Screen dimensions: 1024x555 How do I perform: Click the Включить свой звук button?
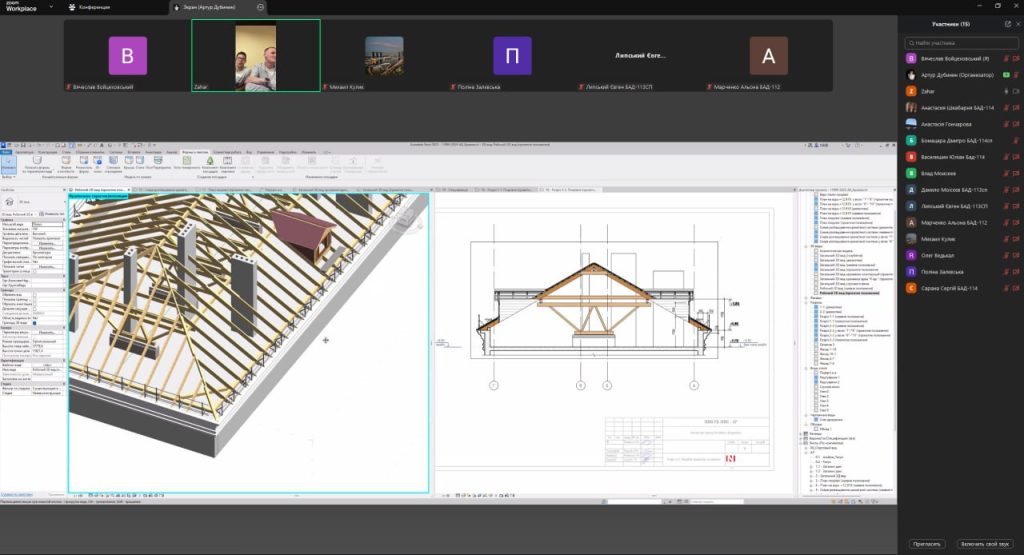[x=986, y=544]
